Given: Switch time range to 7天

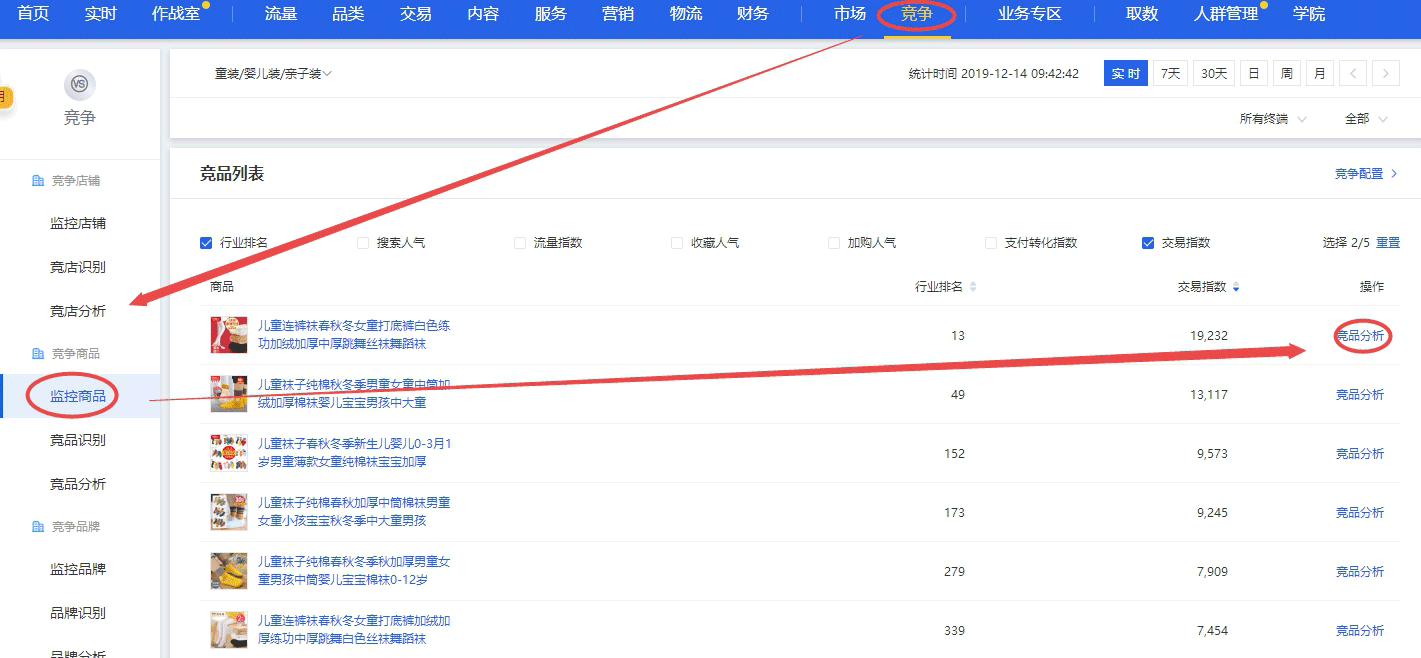Looking at the screenshot, I should coord(1170,73).
